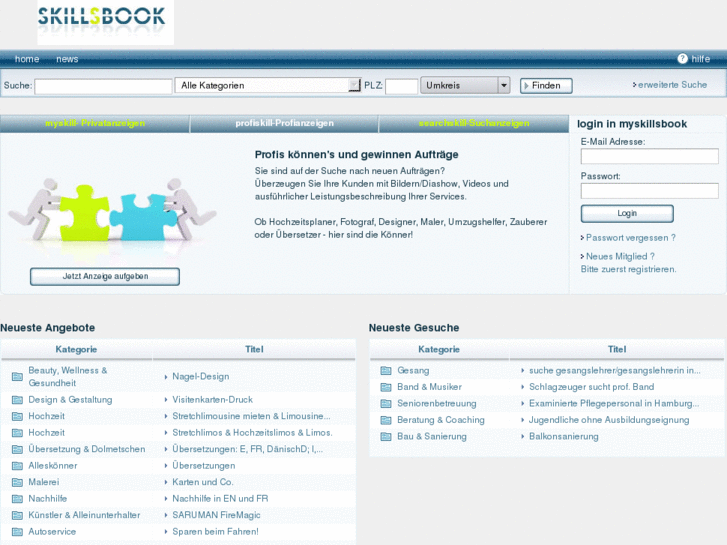Image resolution: width=727 pixels, height=545 pixels.
Task: Open Nachhilfe in EN und FR listing
Action: click(x=220, y=499)
